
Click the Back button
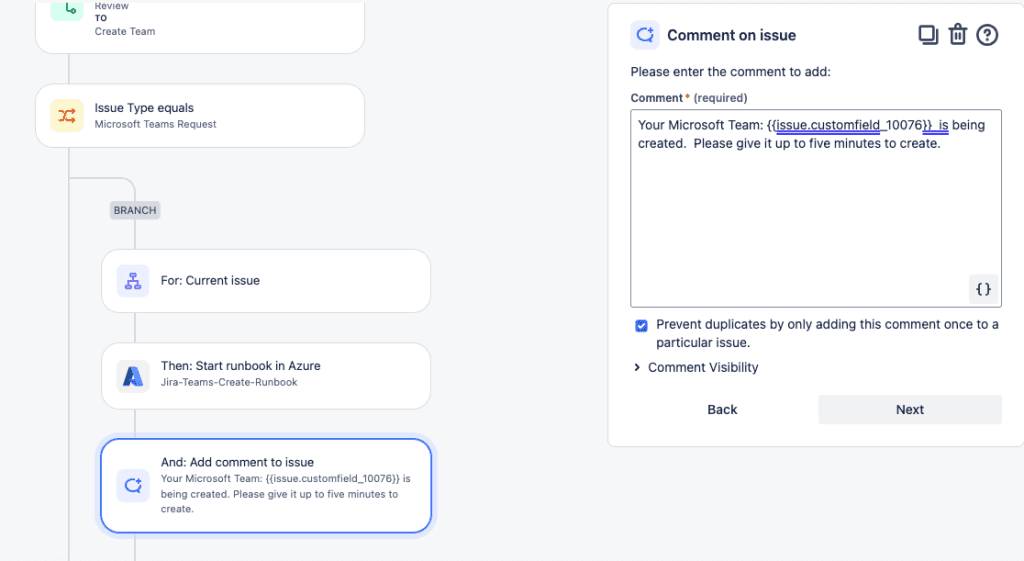pyautogui.click(x=722, y=410)
